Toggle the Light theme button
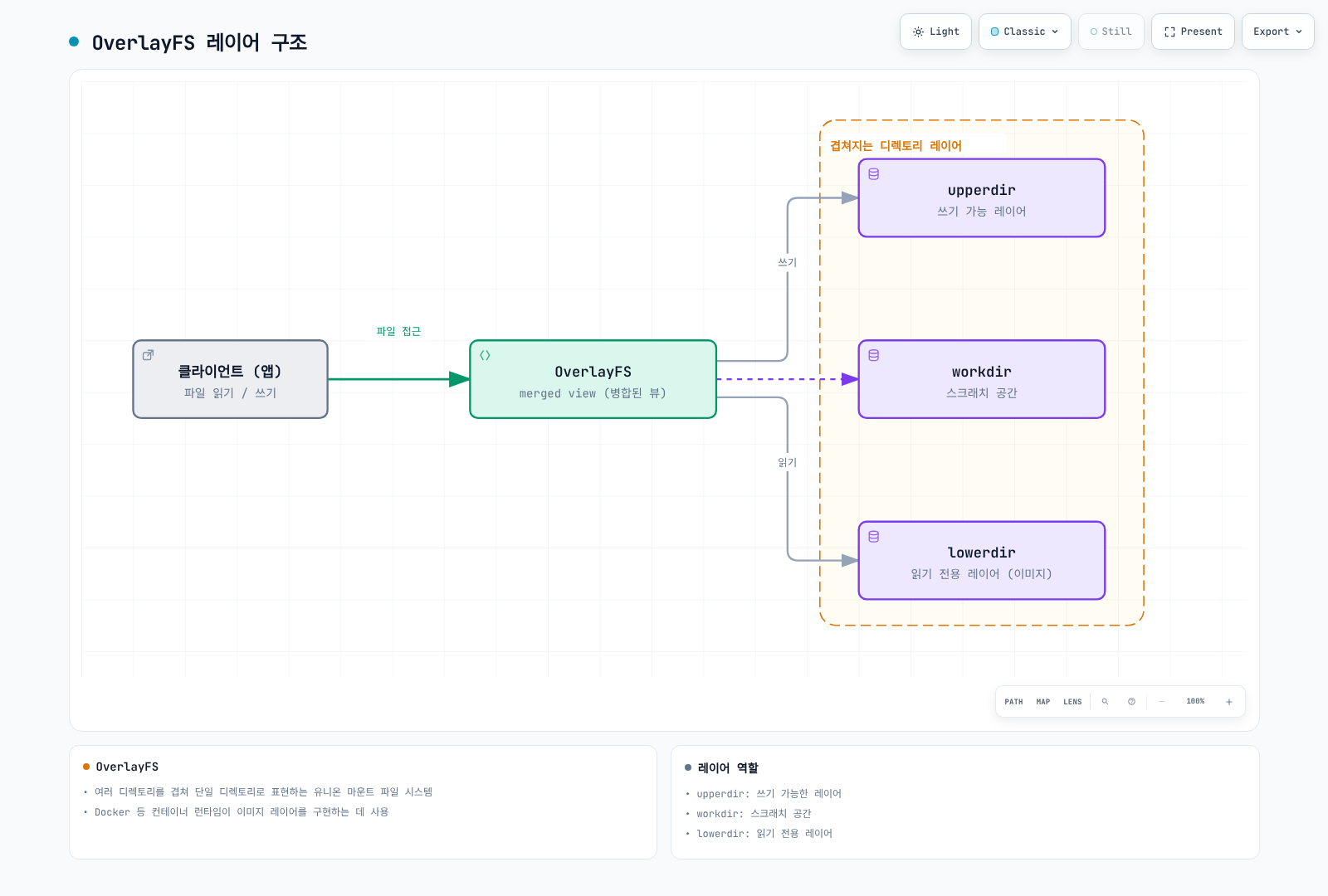 coord(935,32)
